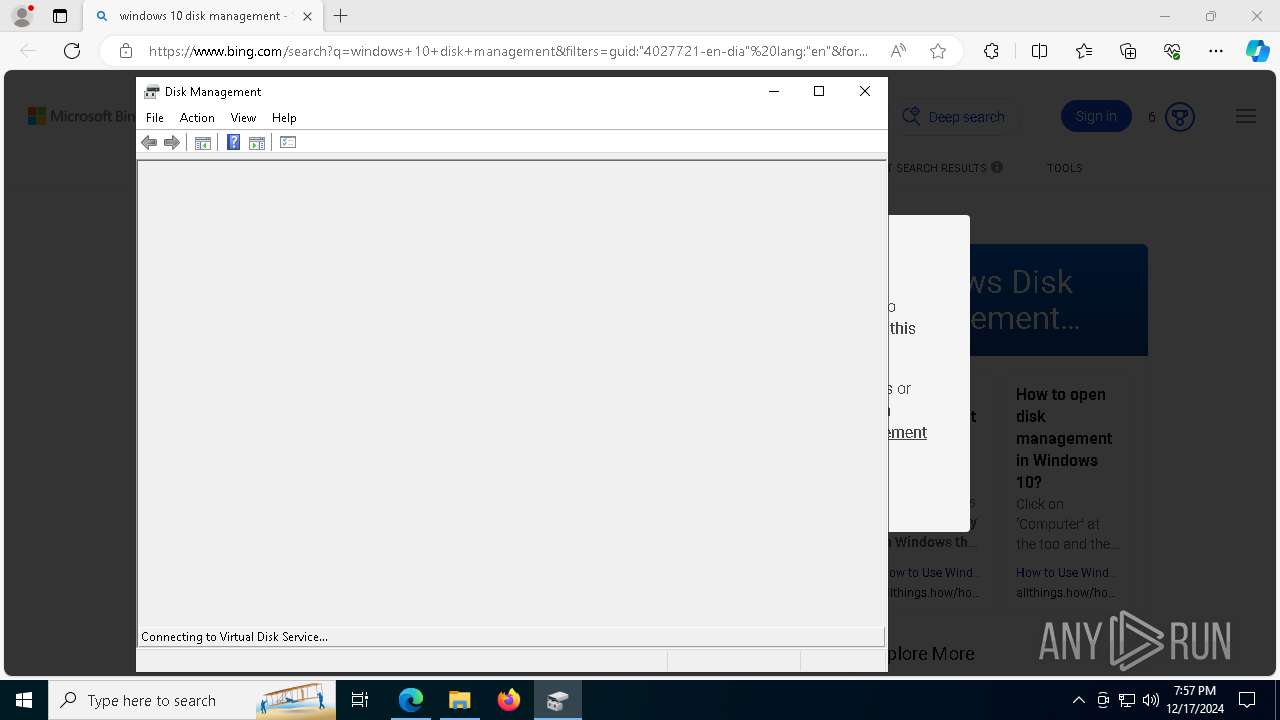Open Edge tab actions menu icon
Screen dimensions: 1280x720
pyautogui.click(x=60, y=16)
